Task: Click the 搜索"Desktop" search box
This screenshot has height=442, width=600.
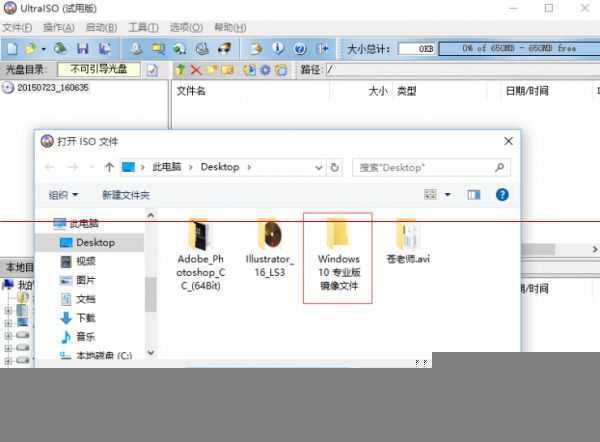Action: [x=431, y=168]
